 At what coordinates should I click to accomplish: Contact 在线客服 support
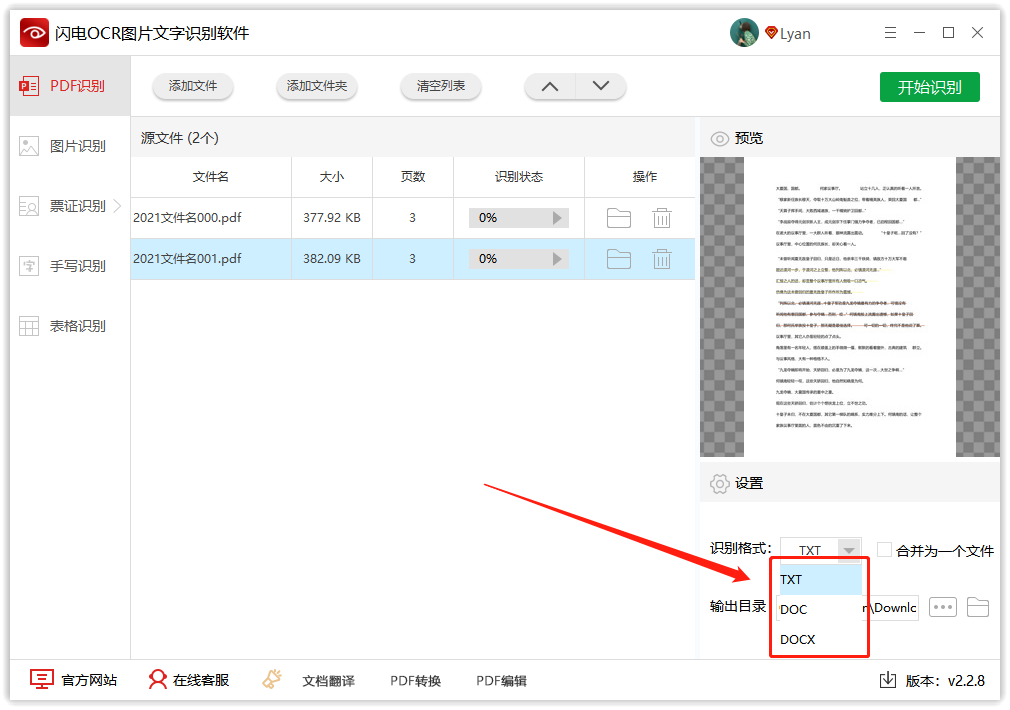point(189,680)
